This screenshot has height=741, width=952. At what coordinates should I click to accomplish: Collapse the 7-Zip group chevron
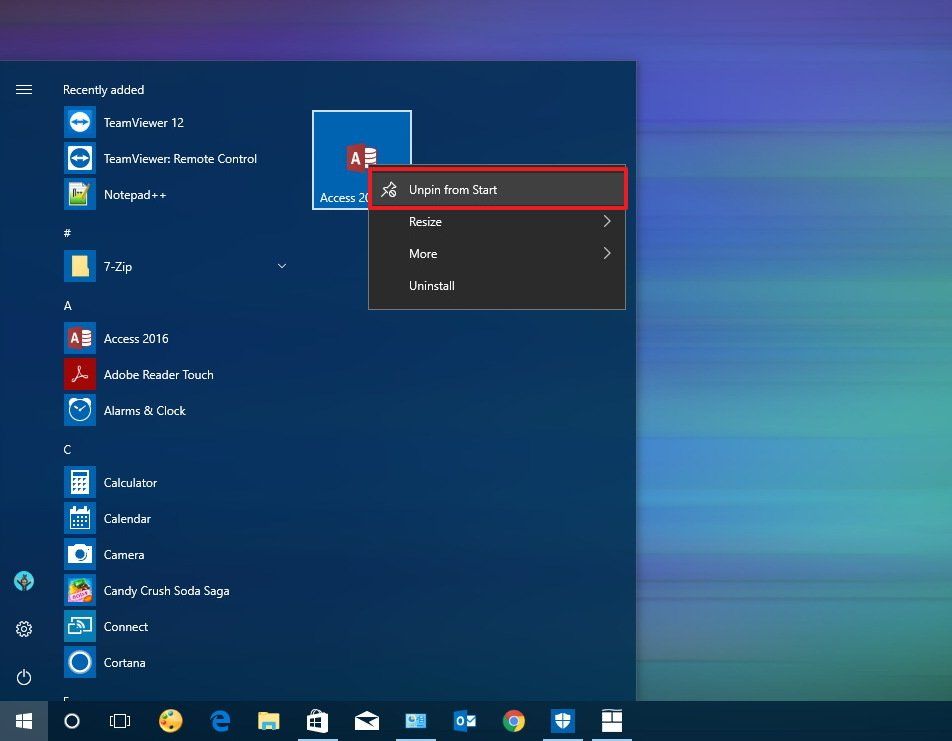pyautogui.click(x=281, y=266)
